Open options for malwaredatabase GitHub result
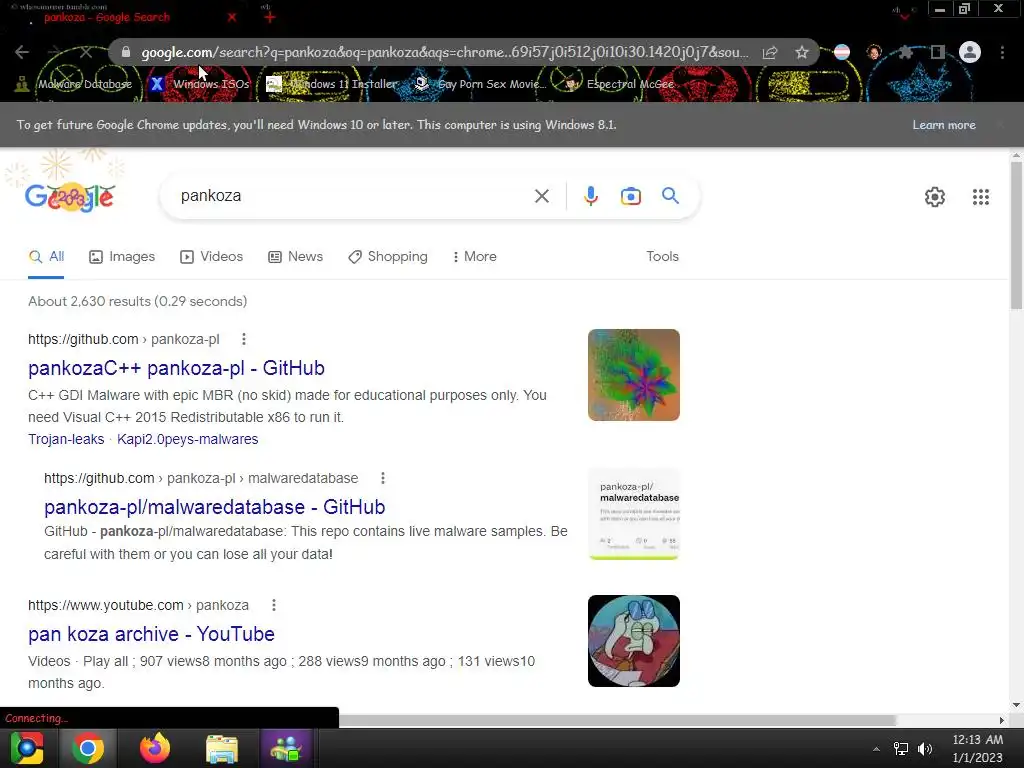The width and height of the screenshot is (1024, 768). [x=383, y=478]
